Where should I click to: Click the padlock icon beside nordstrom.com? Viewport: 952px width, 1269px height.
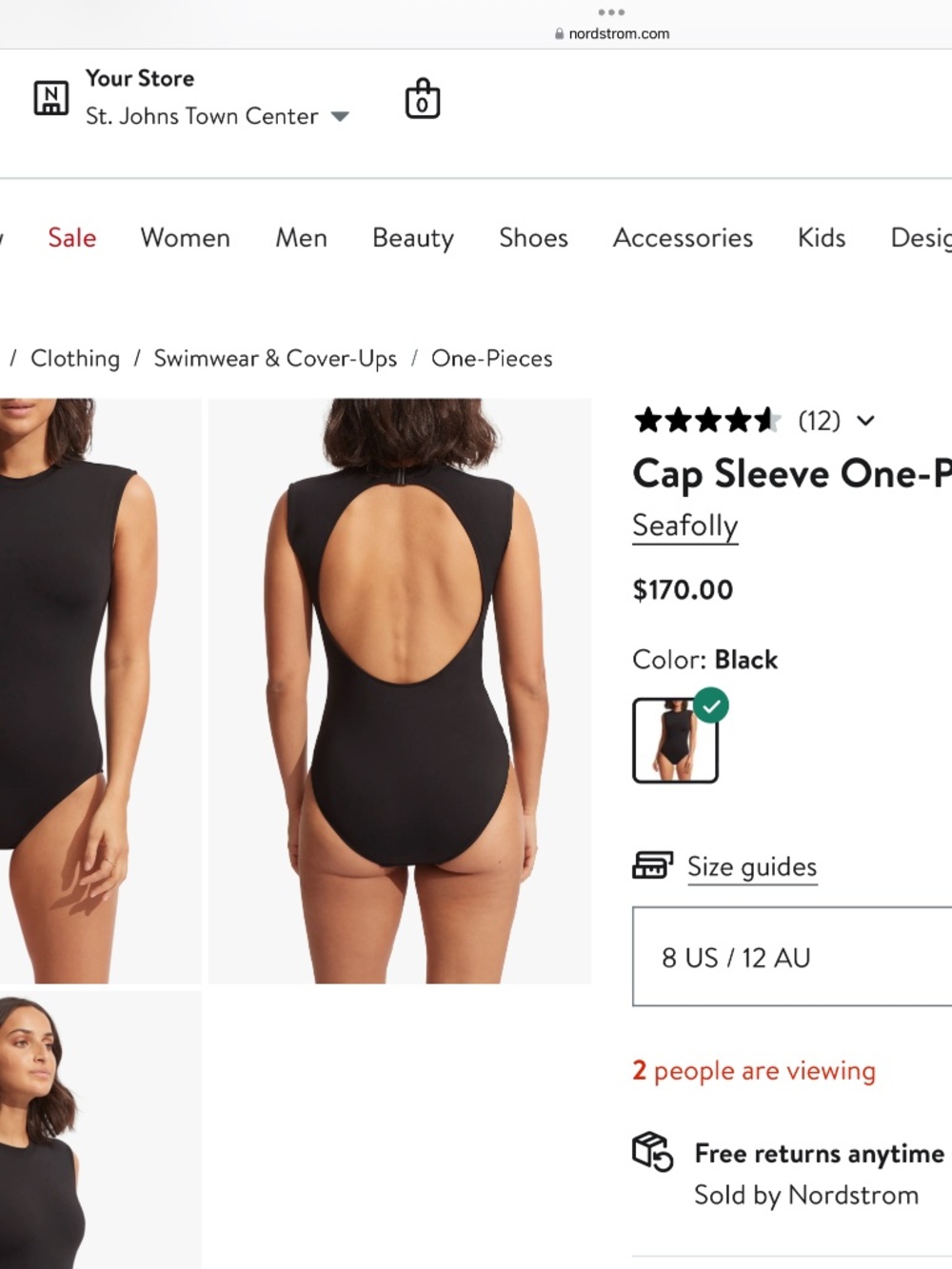coord(561,31)
